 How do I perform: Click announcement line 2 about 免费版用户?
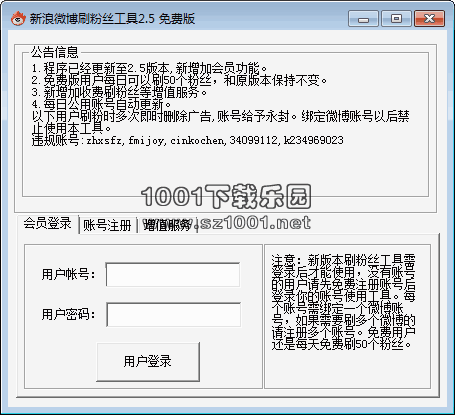pos(179,80)
